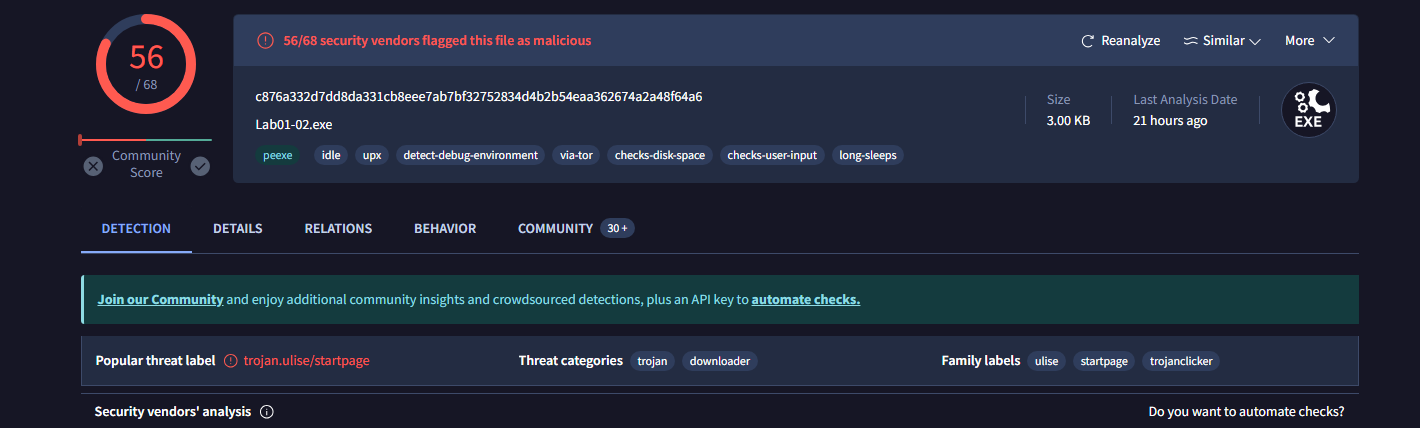Screen dimensions: 1420x428
Task: Vote malicious with the X community button
Action: tap(93, 166)
